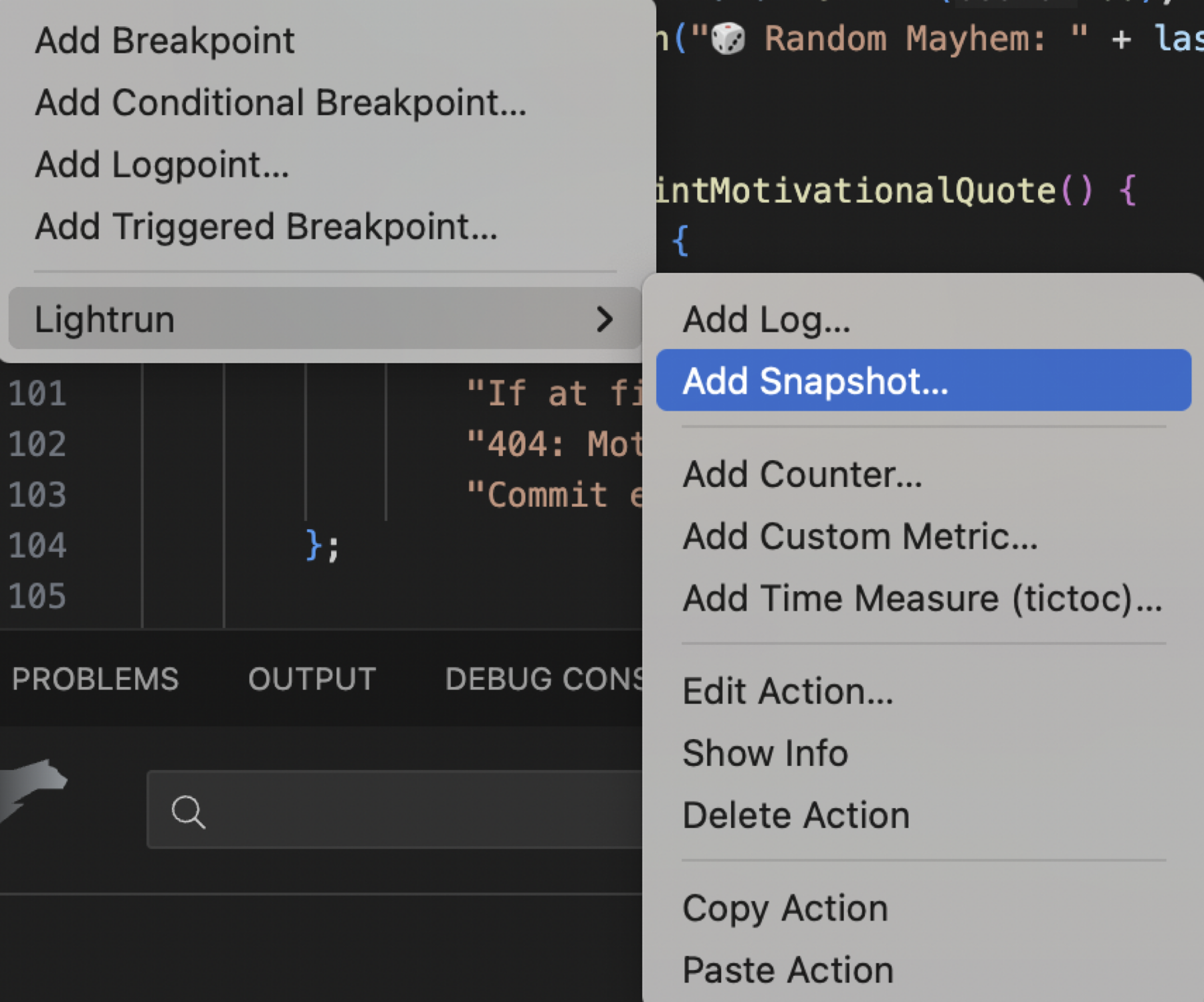Select Add Counter action
The height and width of the screenshot is (1002, 1204).
(801, 475)
